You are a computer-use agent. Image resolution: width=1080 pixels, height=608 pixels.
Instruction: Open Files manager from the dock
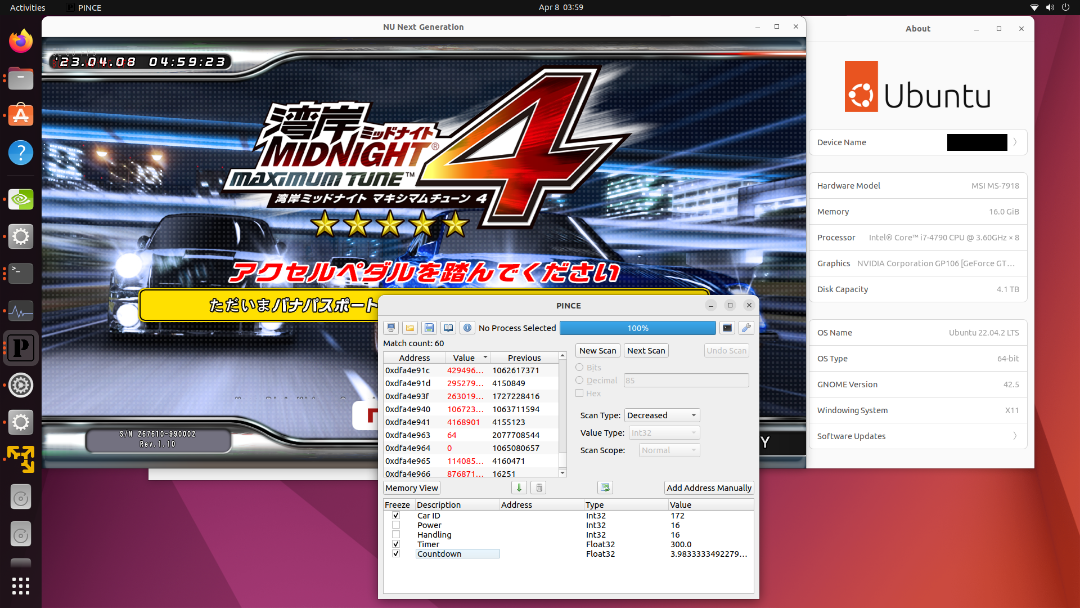click(21, 78)
